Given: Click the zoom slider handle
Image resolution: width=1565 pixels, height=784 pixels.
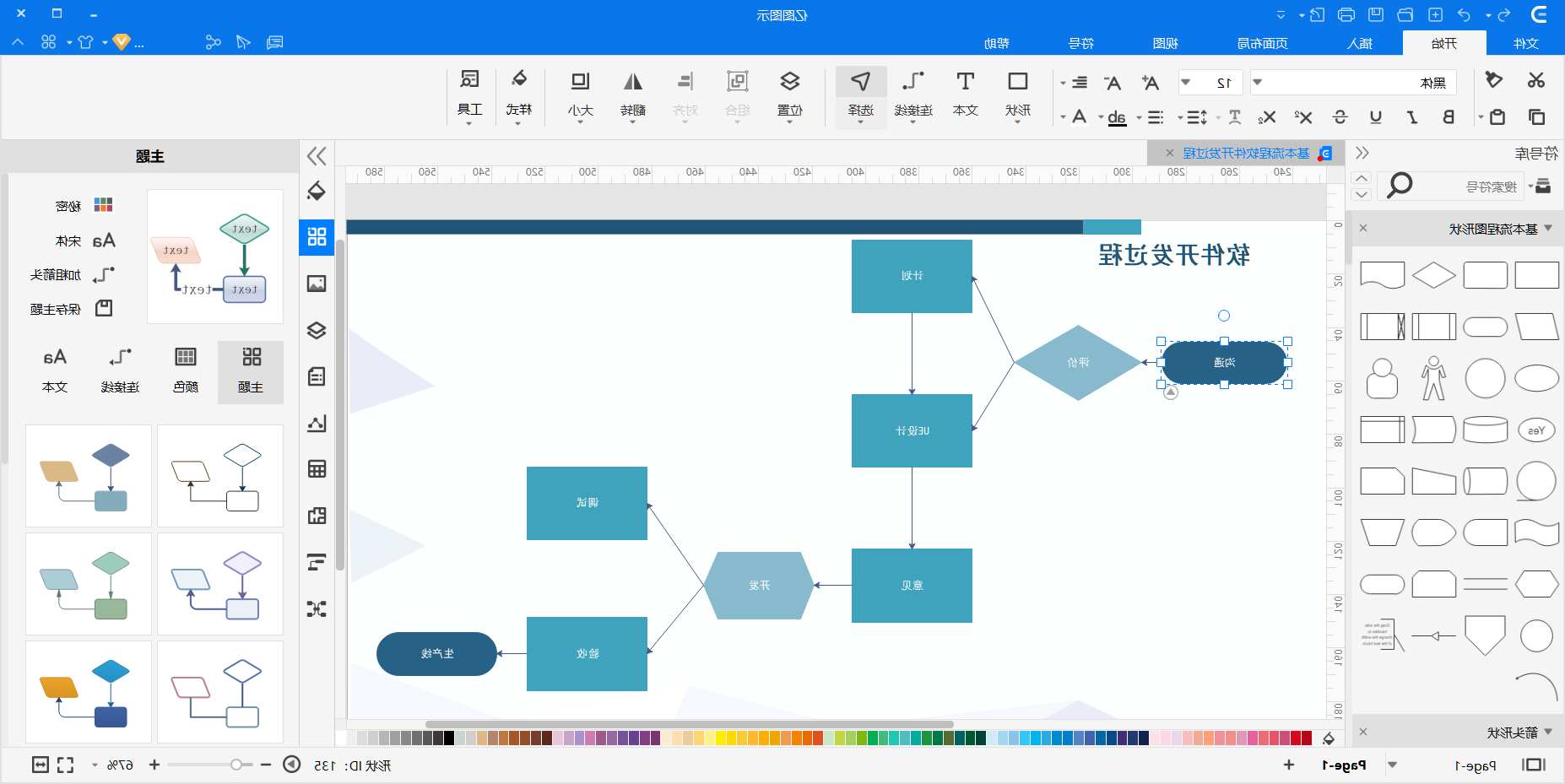Looking at the screenshot, I should coord(236,765).
